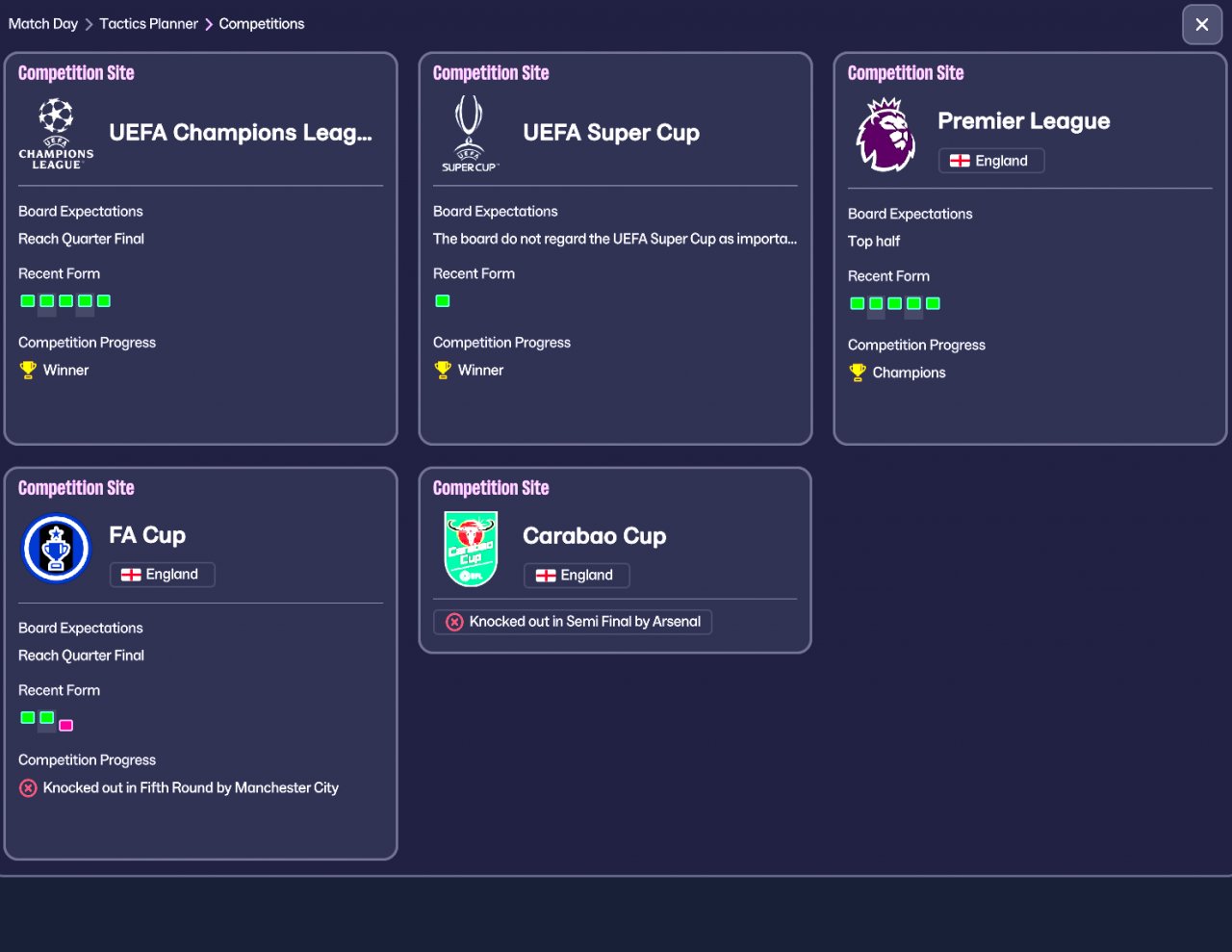The width and height of the screenshot is (1232, 952).
Task: Click the UEFA Champions League logo
Action: 56,134
